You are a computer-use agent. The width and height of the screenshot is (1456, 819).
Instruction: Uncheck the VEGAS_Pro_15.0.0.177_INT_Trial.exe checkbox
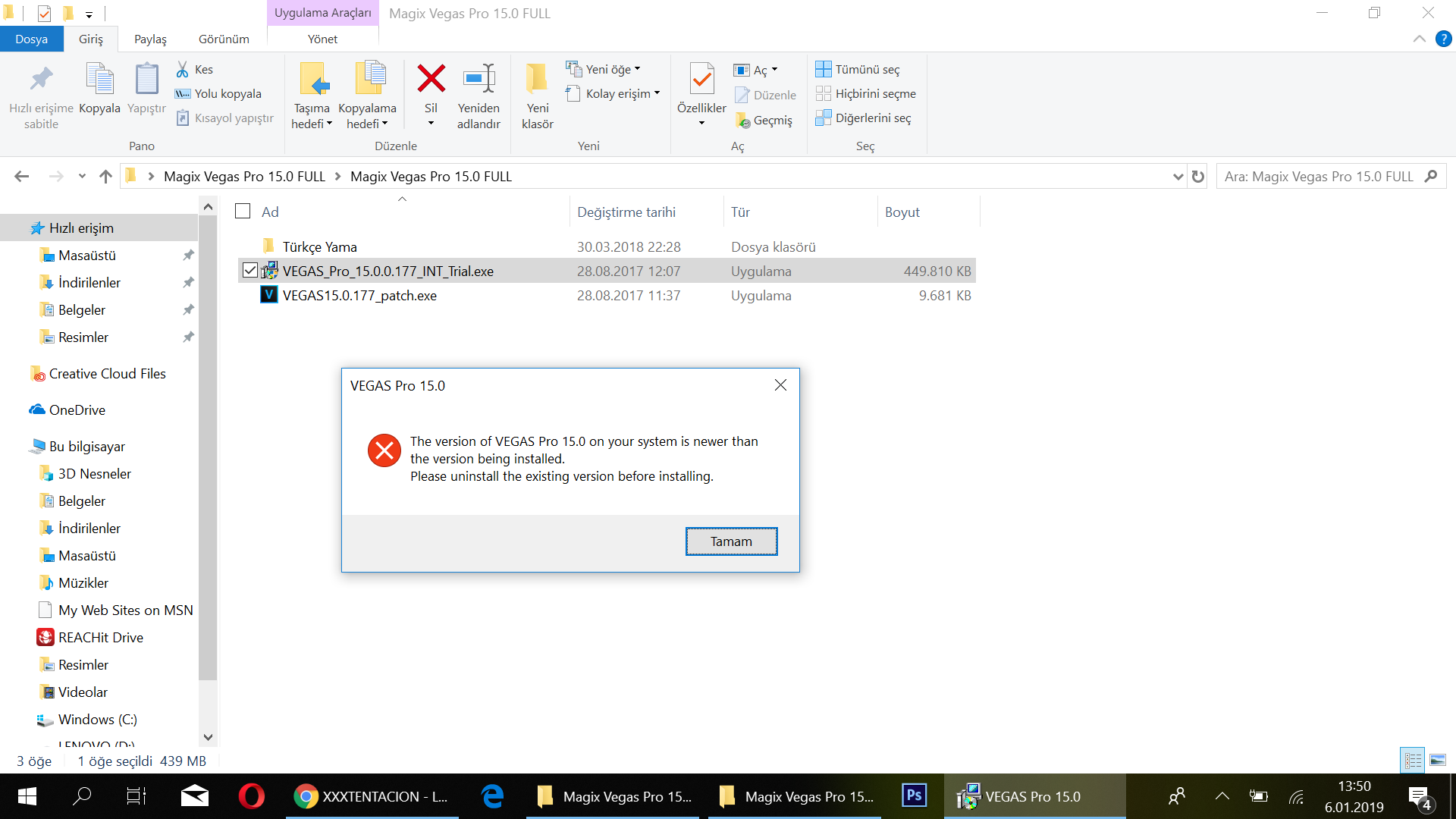click(250, 270)
